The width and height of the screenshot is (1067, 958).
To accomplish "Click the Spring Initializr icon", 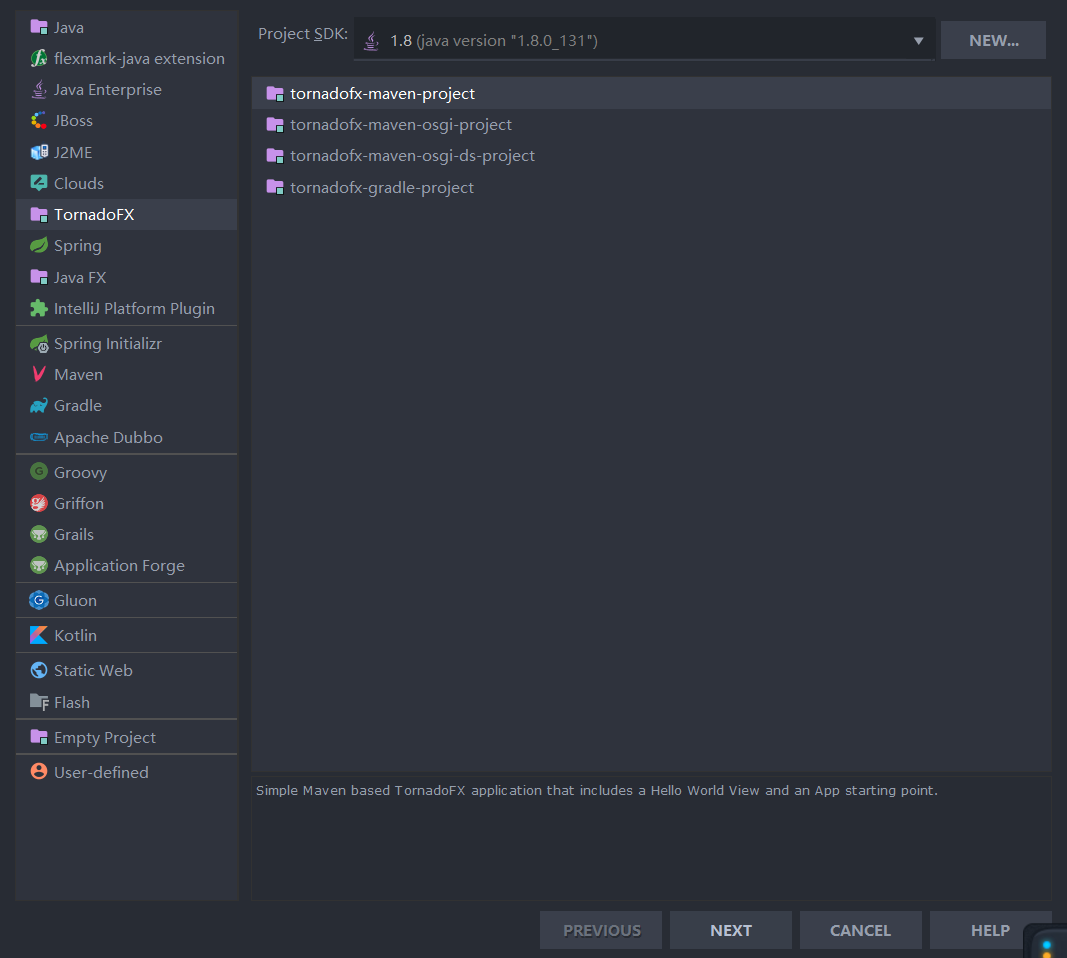I will [39, 344].
